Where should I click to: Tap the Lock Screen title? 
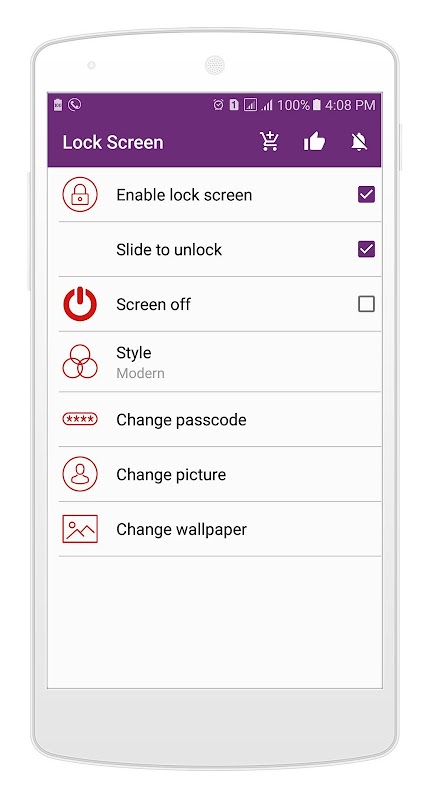point(113,142)
